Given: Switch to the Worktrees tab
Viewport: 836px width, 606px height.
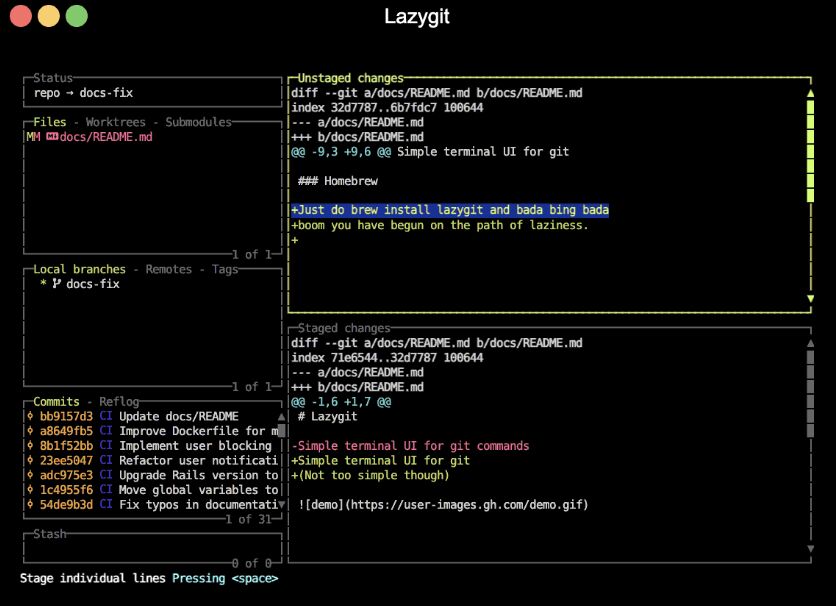Looking at the screenshot, I should (x=116, y=122).
